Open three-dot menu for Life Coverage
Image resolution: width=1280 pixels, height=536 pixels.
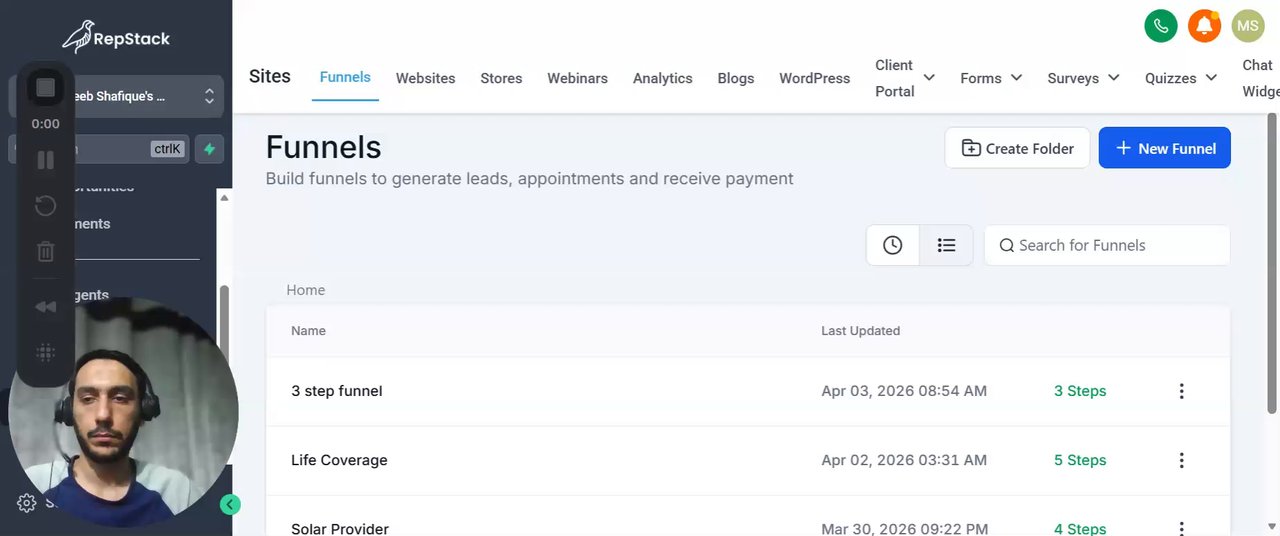(x=1181, y=461)
